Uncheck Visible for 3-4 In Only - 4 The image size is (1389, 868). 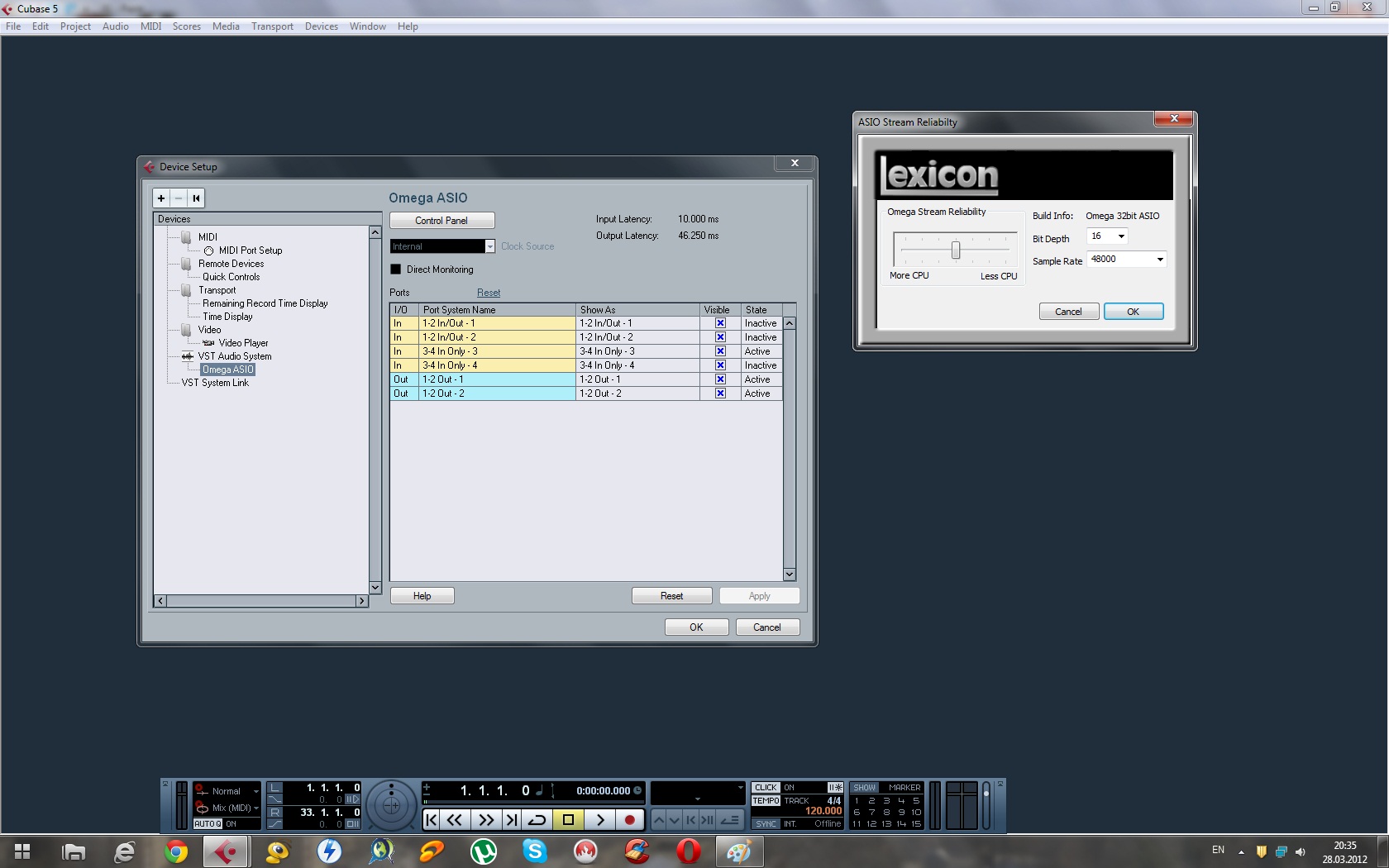click(720, 365)
